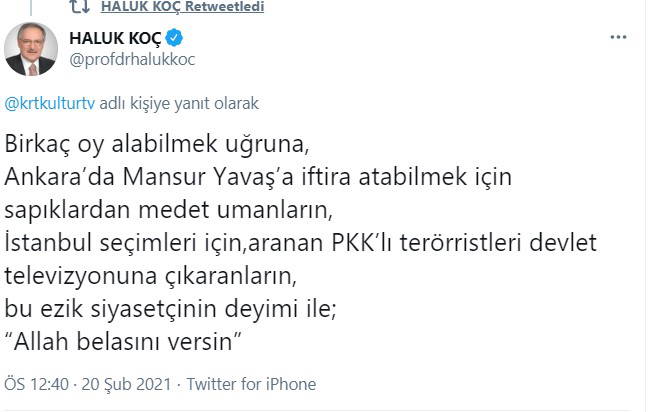
Task: Open the "Twitter for iPhone" source link
Action: tap(251, 384)
